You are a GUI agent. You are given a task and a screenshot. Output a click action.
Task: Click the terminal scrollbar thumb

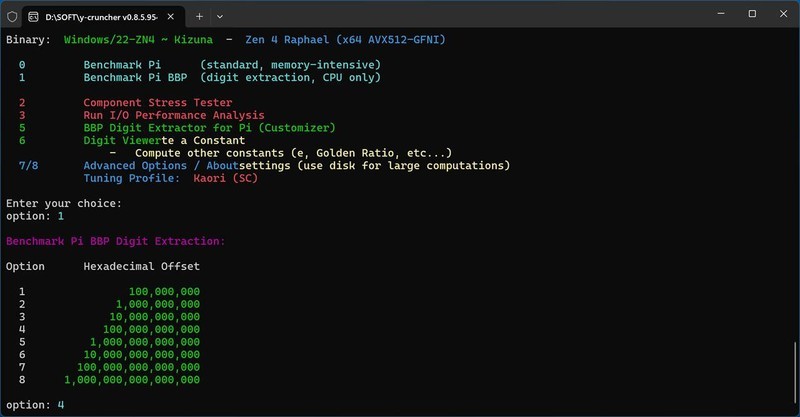tap(796, 372)
